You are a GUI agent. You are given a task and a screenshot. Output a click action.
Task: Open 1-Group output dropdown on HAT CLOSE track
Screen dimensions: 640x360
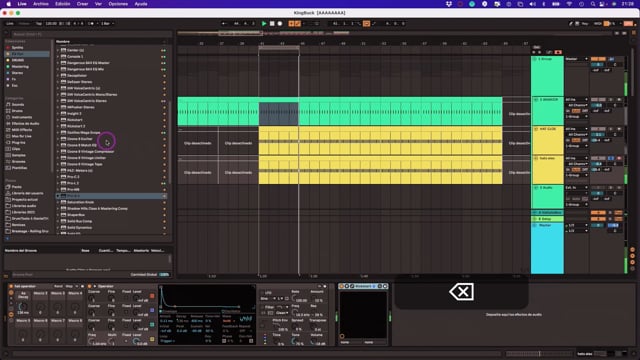576,146
